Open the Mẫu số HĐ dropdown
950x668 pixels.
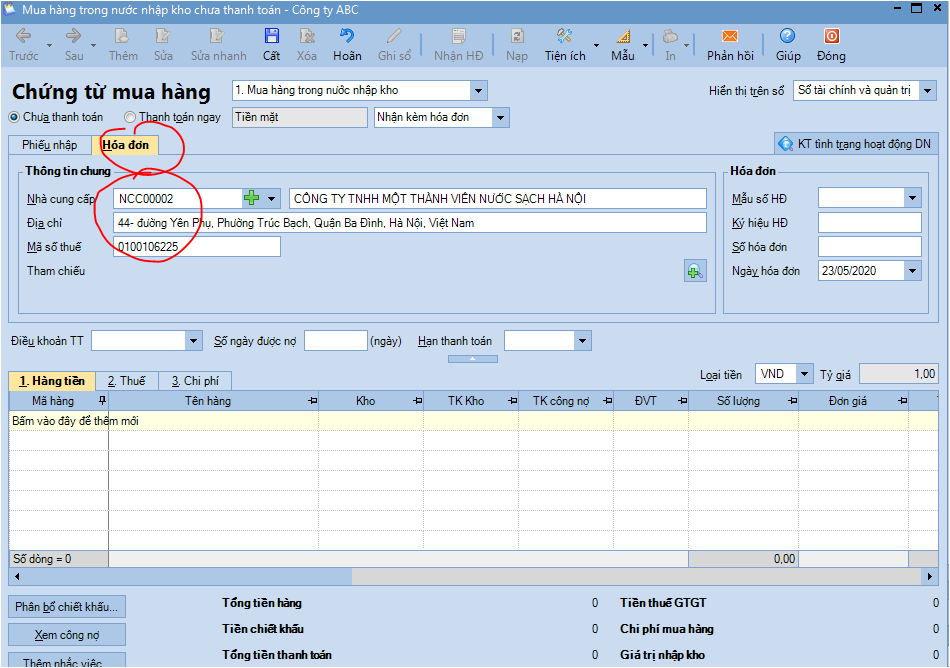pyautogui.click(x=912, y=197)
